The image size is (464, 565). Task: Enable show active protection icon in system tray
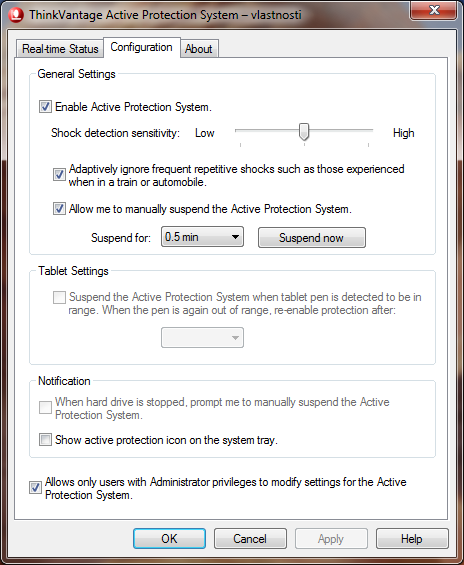[x=45, y=440]
